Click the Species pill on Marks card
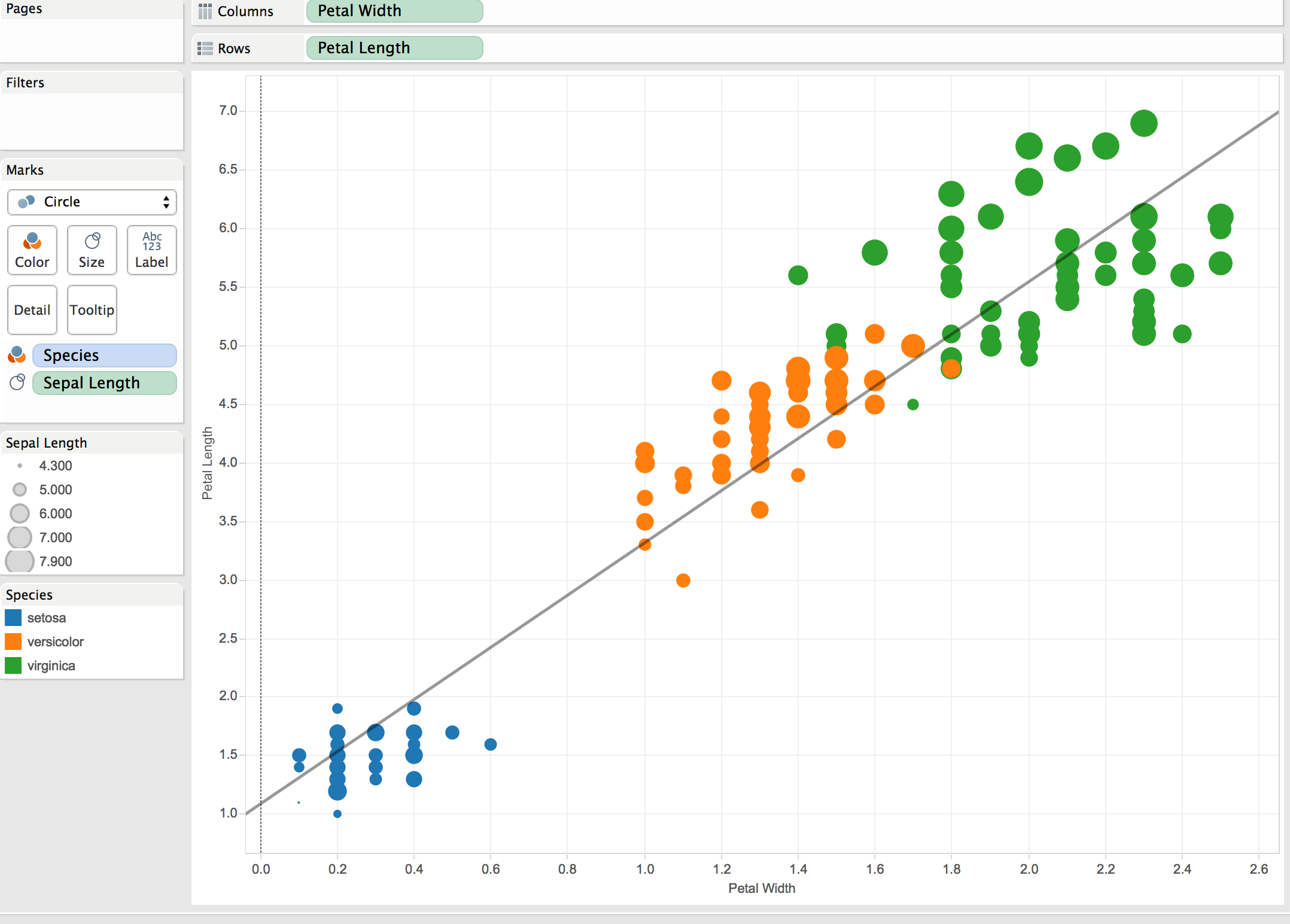1290x924 pixels. coord(104,355)
